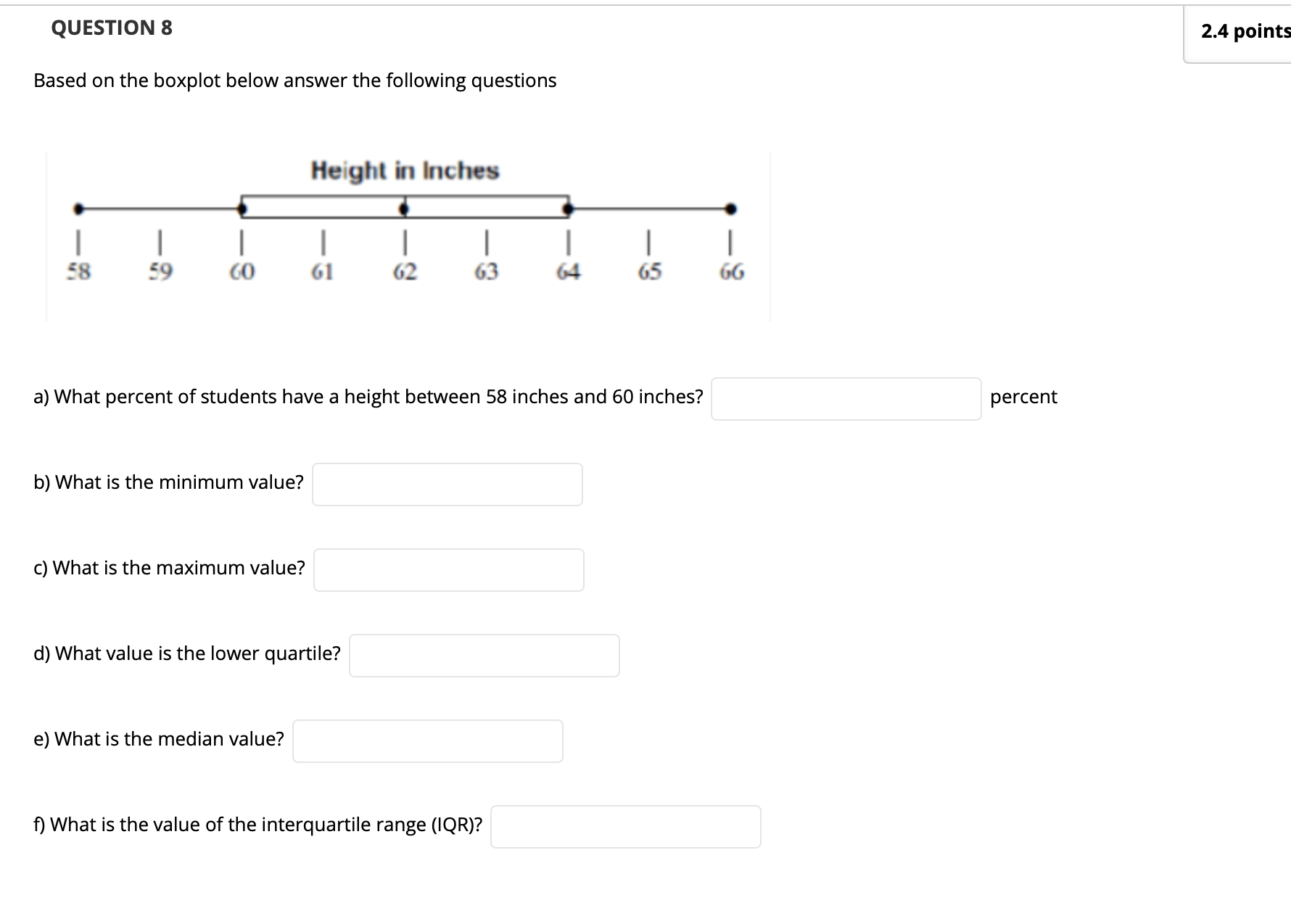The image size is (1291, 924).
Task: Select the maximum value answer box
Action: [x=448, y=570]
